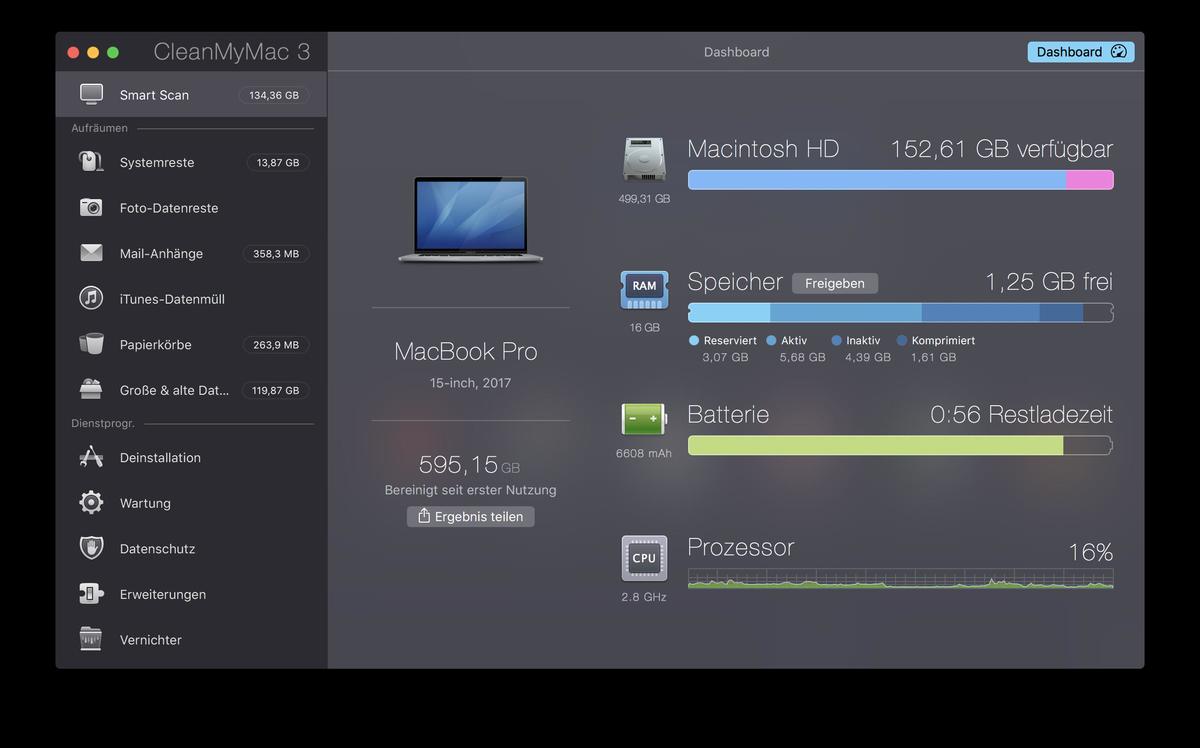
Task: Click the 595,15 GB cleaned total
Action: click(469, 464)
